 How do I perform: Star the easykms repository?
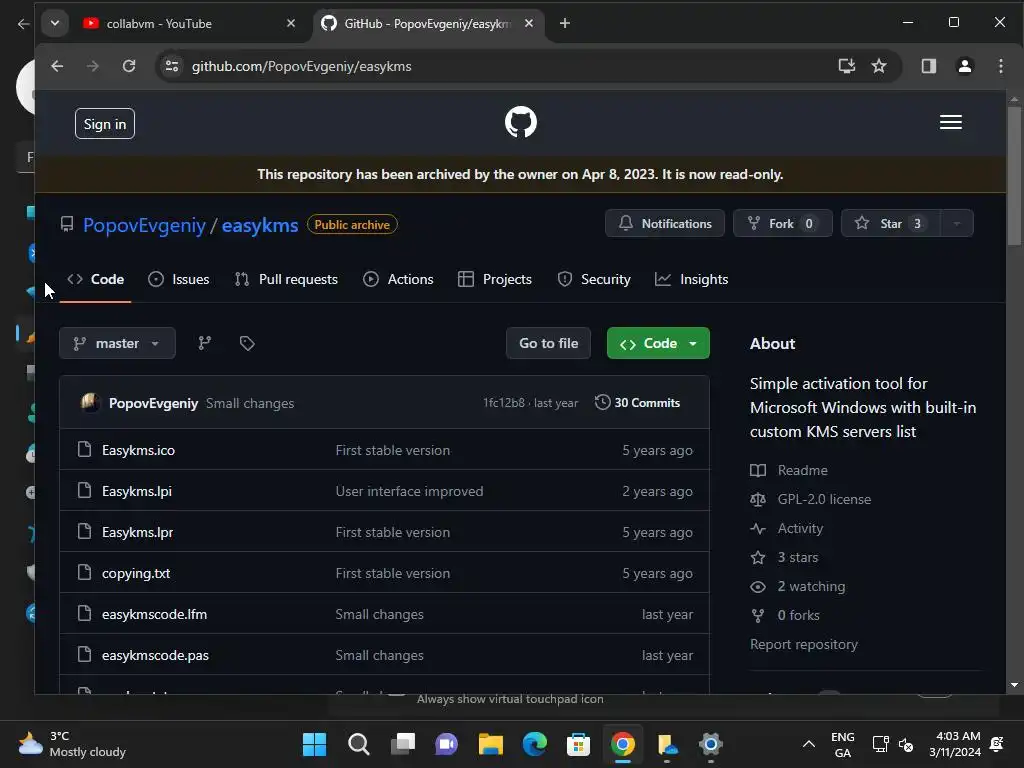coord(891,223)
